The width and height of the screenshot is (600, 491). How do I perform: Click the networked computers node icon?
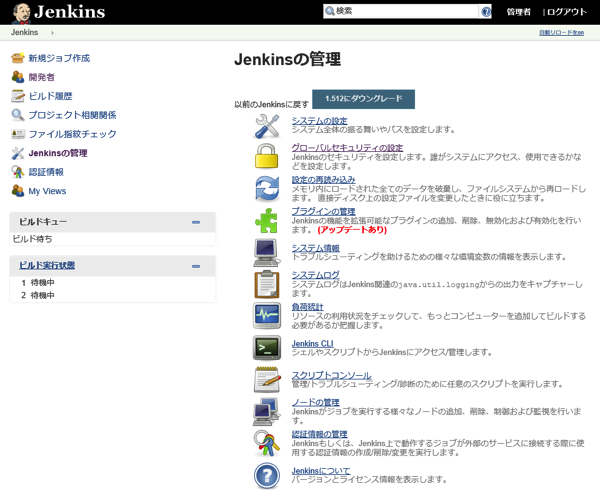click(267, 411)
